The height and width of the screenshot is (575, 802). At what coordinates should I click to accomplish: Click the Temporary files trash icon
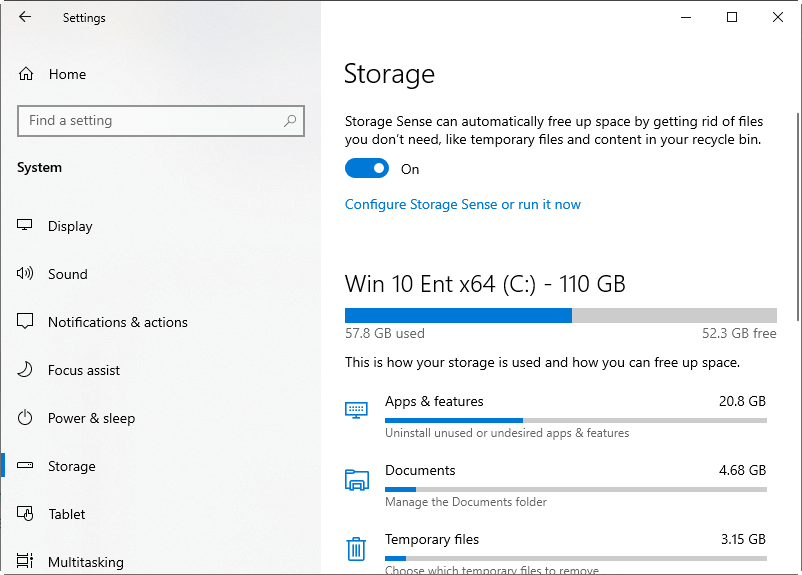click(356, 549)
